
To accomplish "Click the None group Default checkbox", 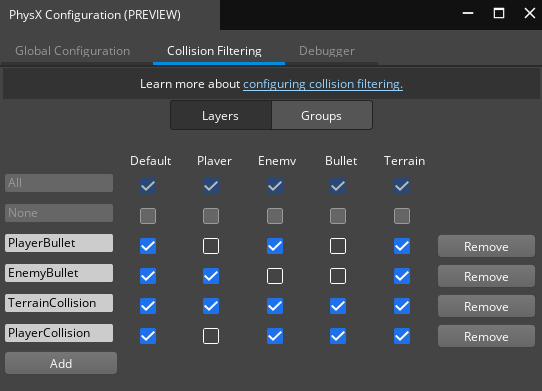I will 148,216.
